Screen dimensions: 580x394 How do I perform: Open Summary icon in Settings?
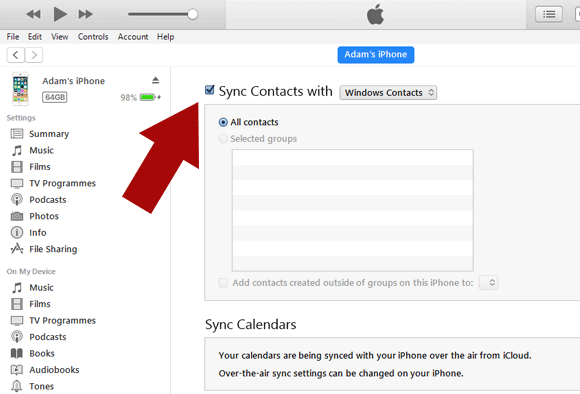click(x=17, y=134)
